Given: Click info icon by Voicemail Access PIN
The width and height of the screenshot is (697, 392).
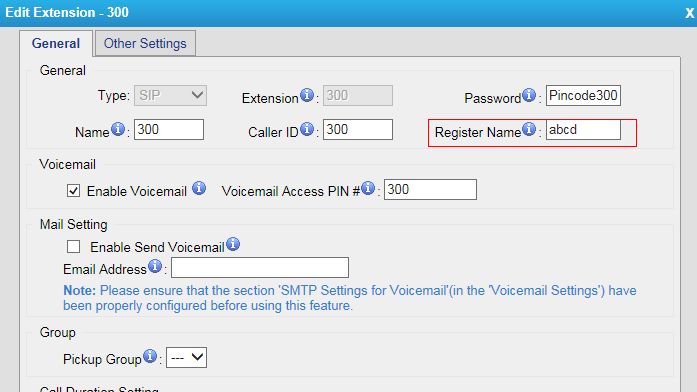Looking at the screenshot, I should (x=368, y=188).
